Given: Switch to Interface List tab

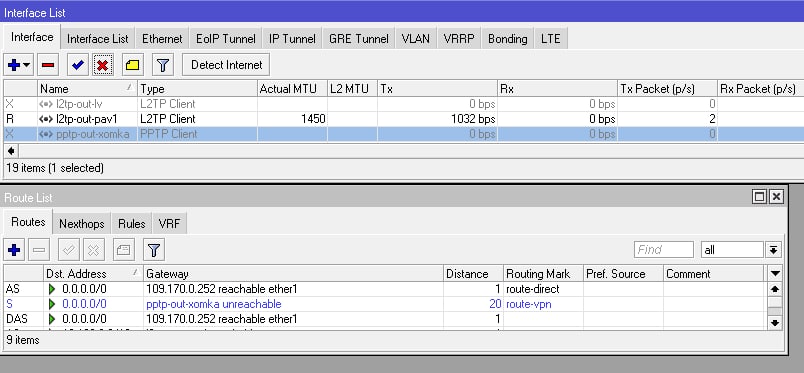Looking at the screenshot, I should (97, 39).
